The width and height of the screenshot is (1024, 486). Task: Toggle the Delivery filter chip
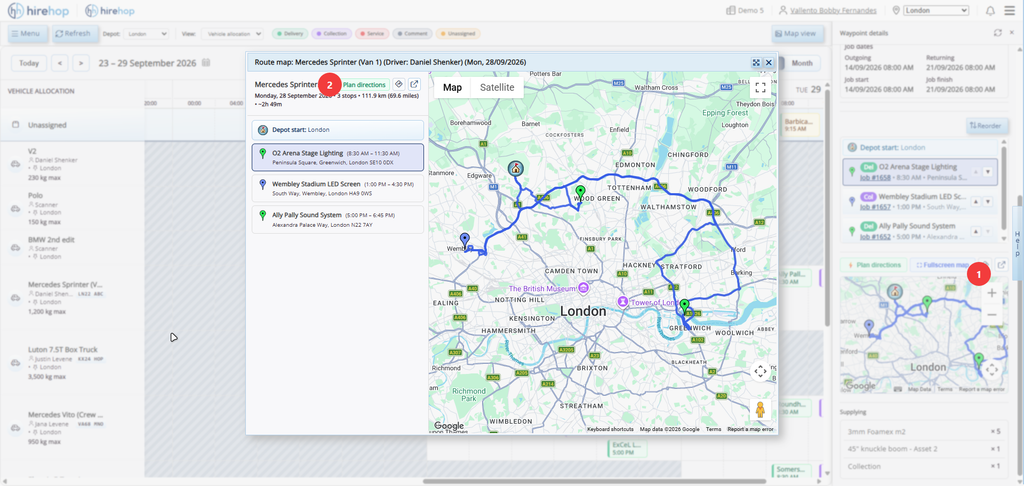291,33
